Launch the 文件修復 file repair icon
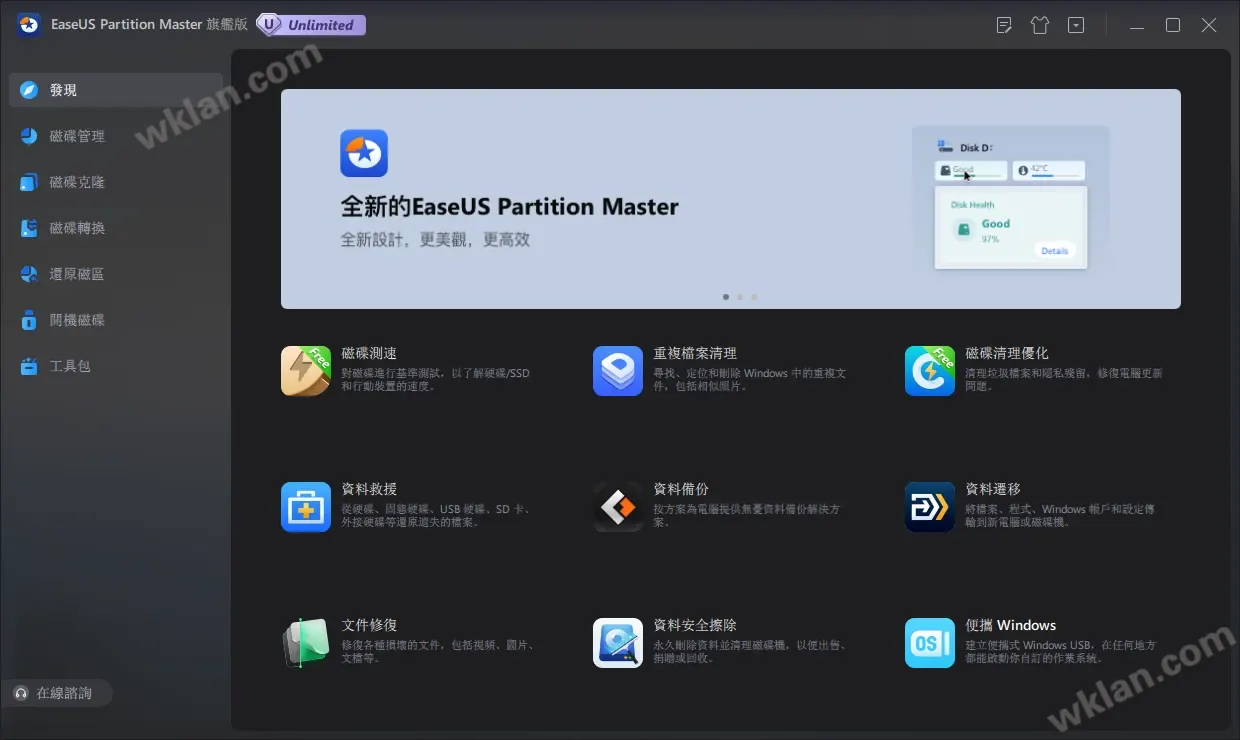Viewport: 1240px width, 740px height. tap(306, 643)
